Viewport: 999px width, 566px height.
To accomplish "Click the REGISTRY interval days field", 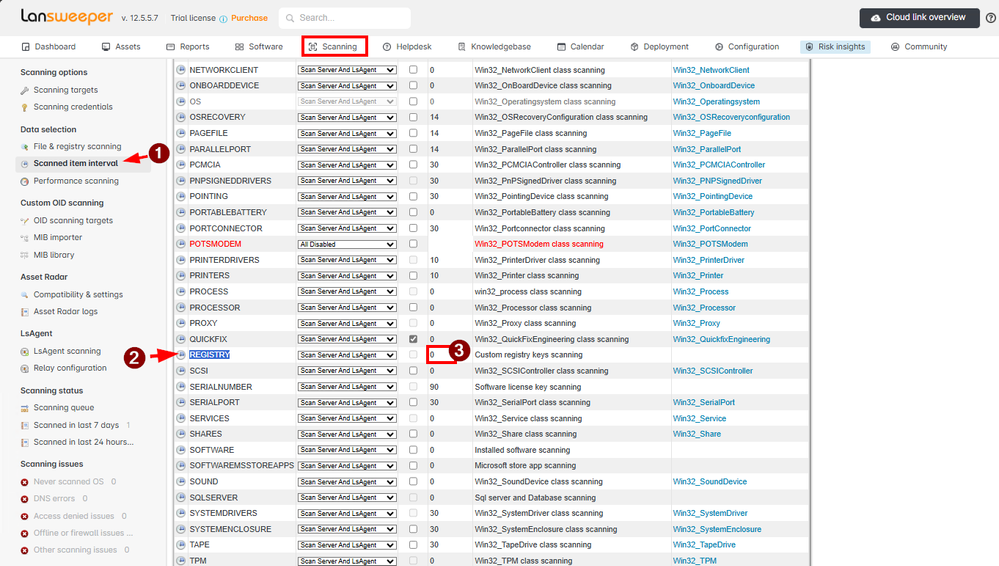I will pyautogui.click(x=440, y=355).
